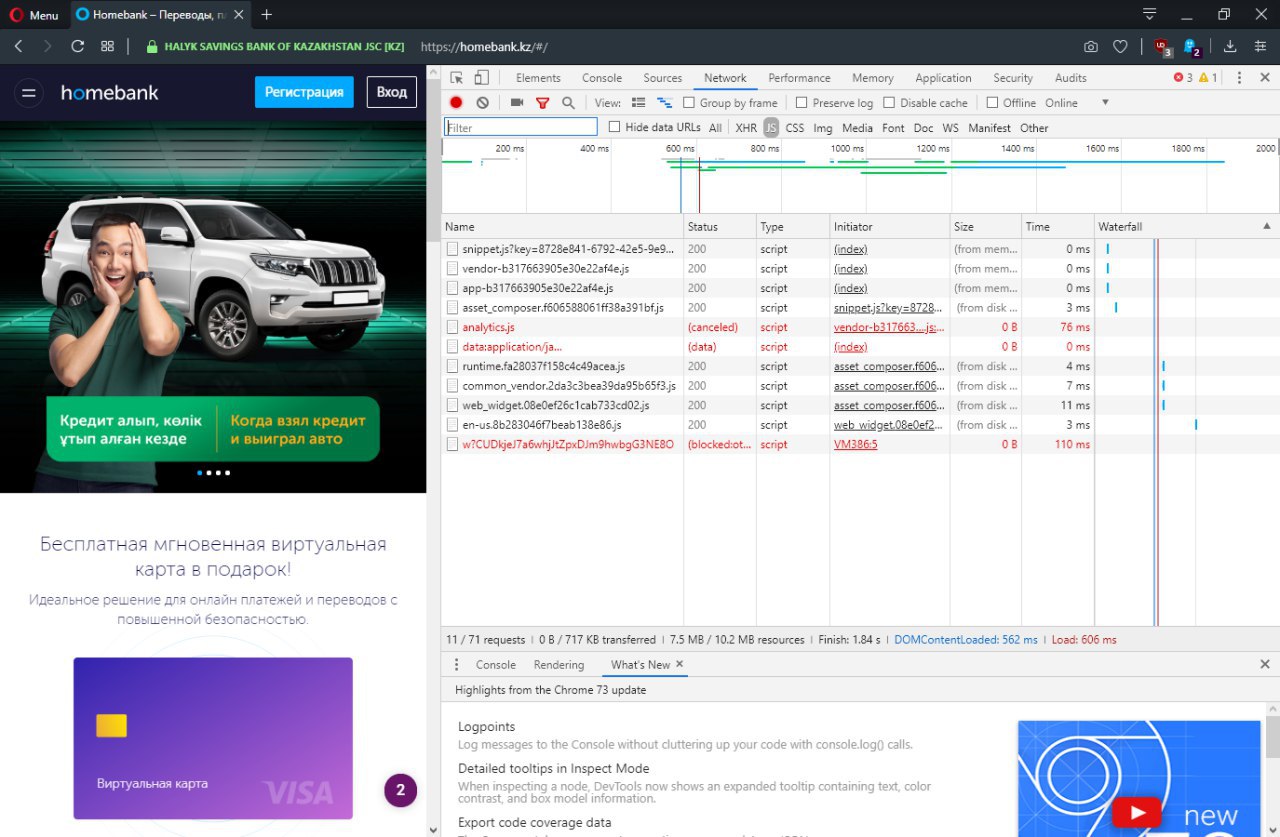1280x837 pixels.
Task: Bookmark page with the heart icon
Action: 1120,46
